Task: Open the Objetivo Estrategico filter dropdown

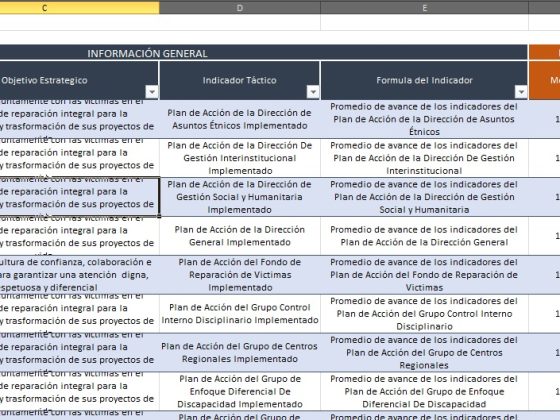Action: coord(152,92)
